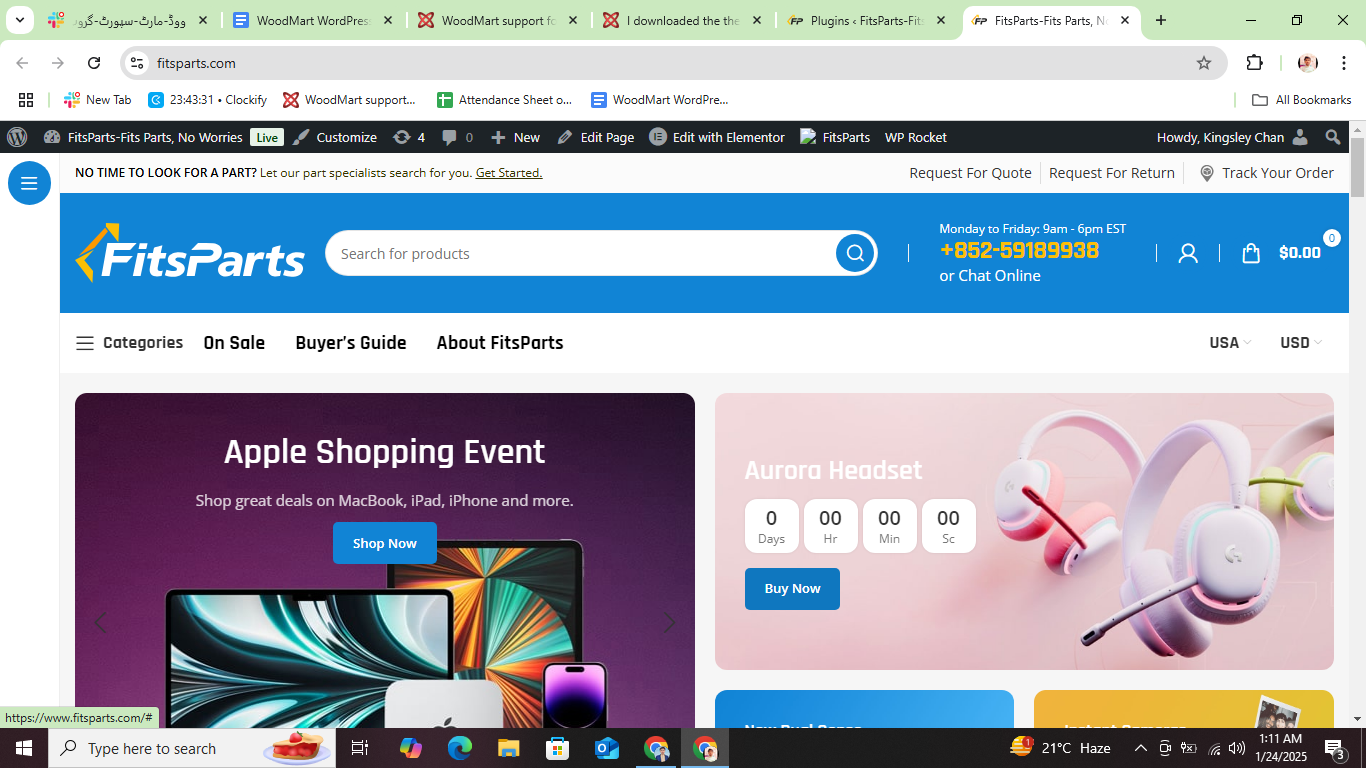Viewport: 1366px width, 768px height.
Task: Open the shopping cart bag icon
Action: [x=1251, y=253]
